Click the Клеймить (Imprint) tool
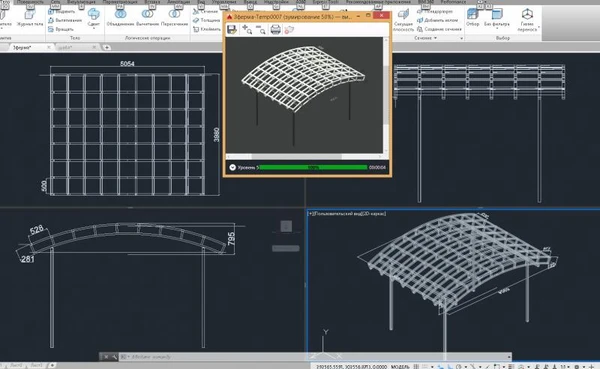The width and height of the screenshot is (600, 369). coord(207,29)
